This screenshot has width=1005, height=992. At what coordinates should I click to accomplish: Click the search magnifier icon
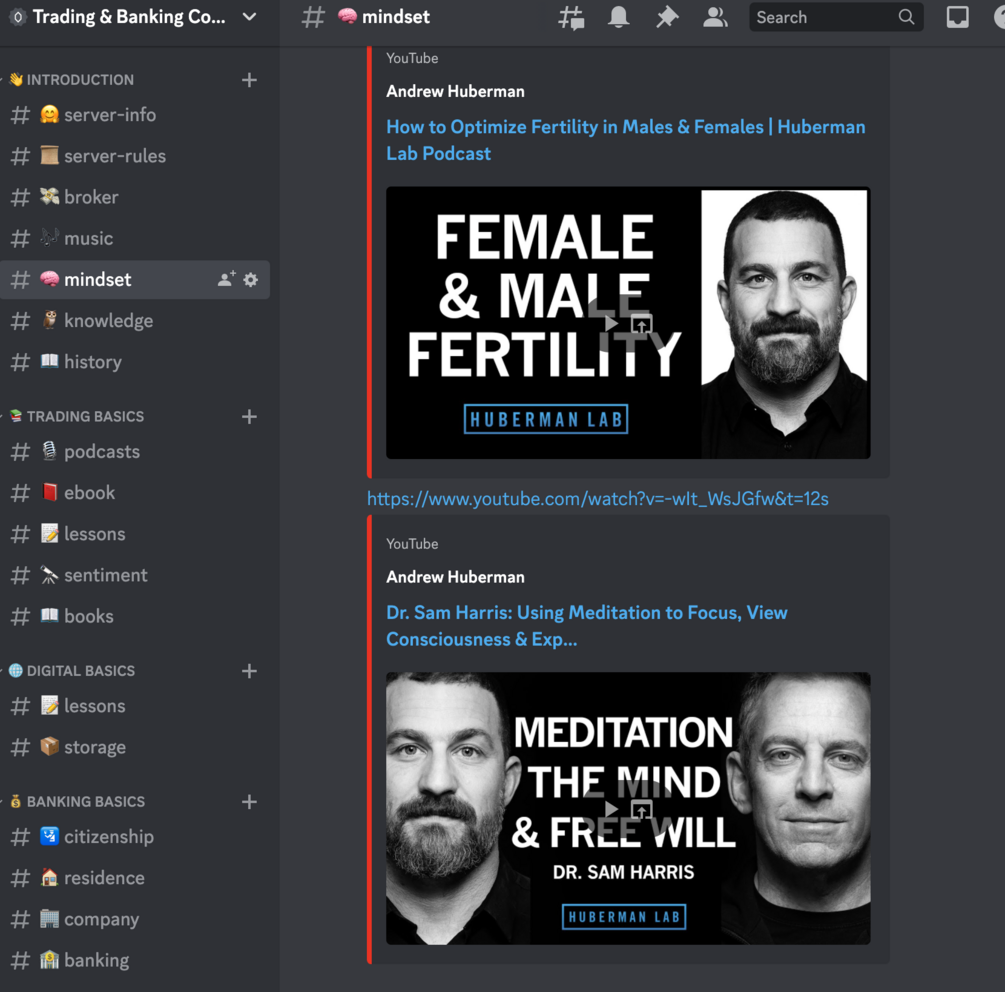[906, 17]
